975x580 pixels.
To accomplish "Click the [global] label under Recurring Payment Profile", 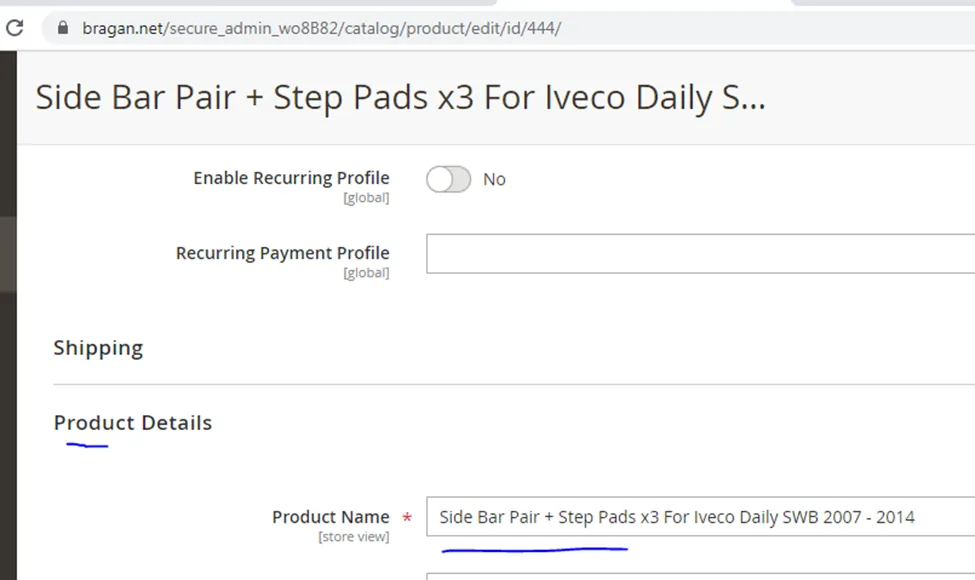I will (366, 273).
